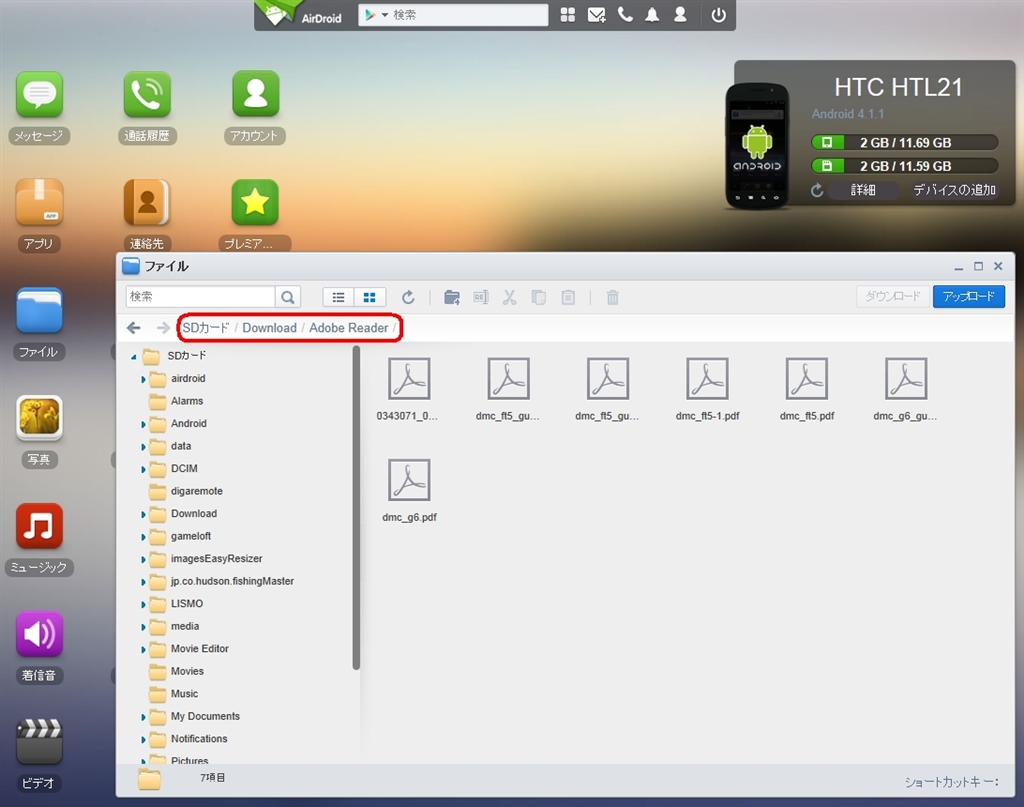Click the SD card 2 GB / 11.59 GB bar

(x=904, y=166)
